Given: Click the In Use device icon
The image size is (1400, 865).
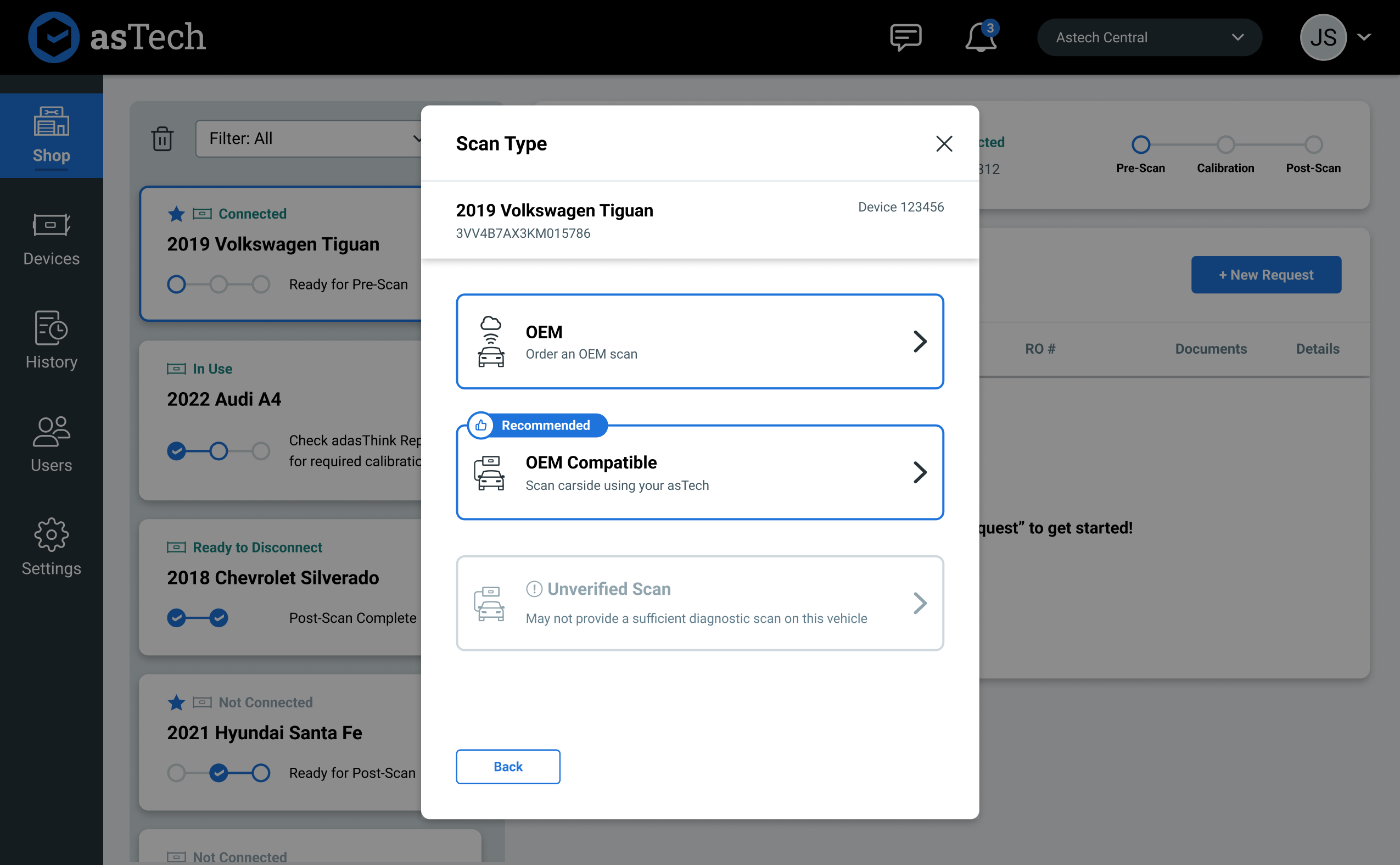Looking at the screenshot, I should [176, 369].
